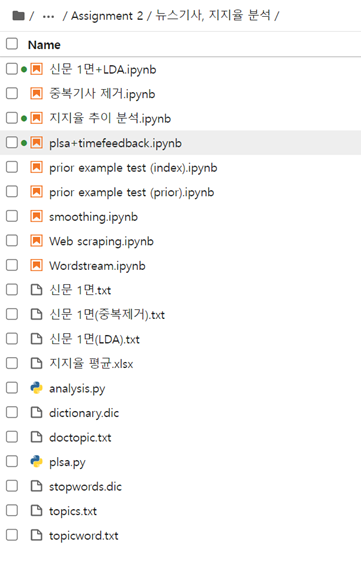Open the file name smoothing.ipynb
Viewport: 361px width, 566px height.
[93, 217]
